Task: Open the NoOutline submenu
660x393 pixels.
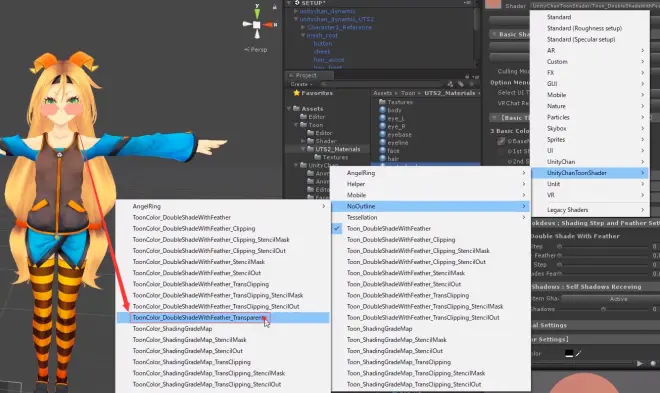Action: pyautogui.click(x=431, y=206)
